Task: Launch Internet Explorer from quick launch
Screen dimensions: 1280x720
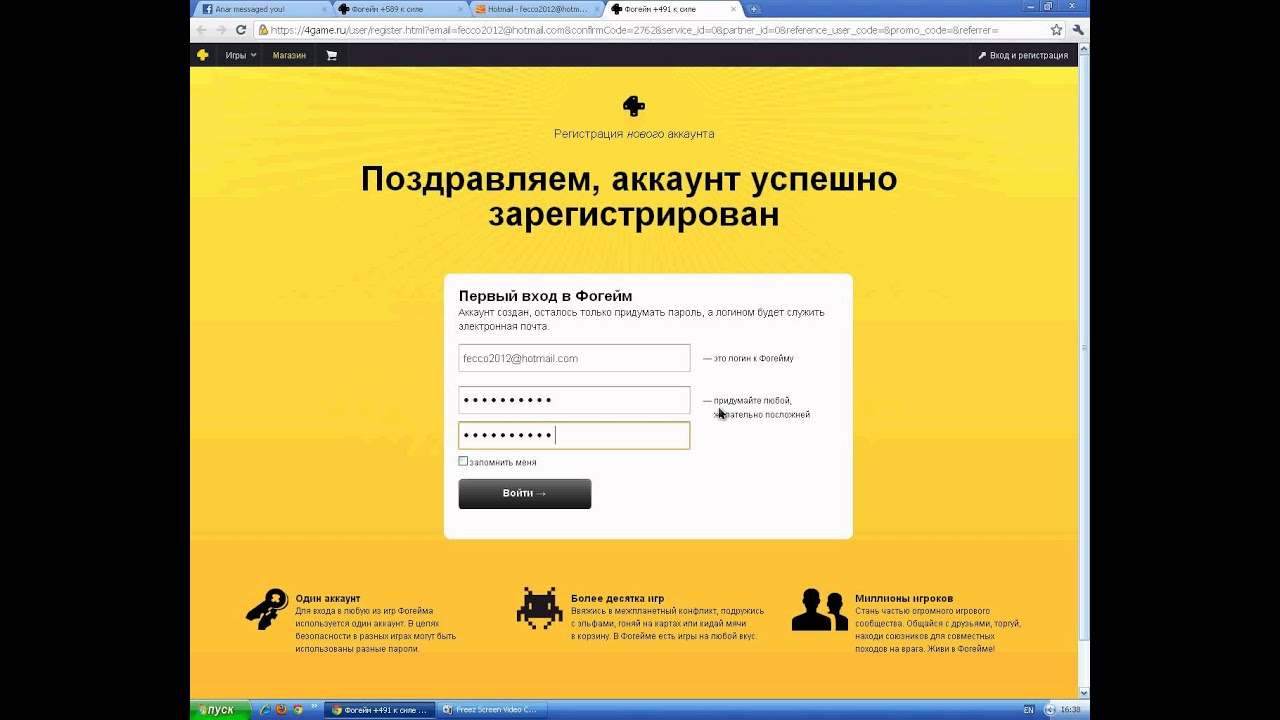Action: pos(265,709)
